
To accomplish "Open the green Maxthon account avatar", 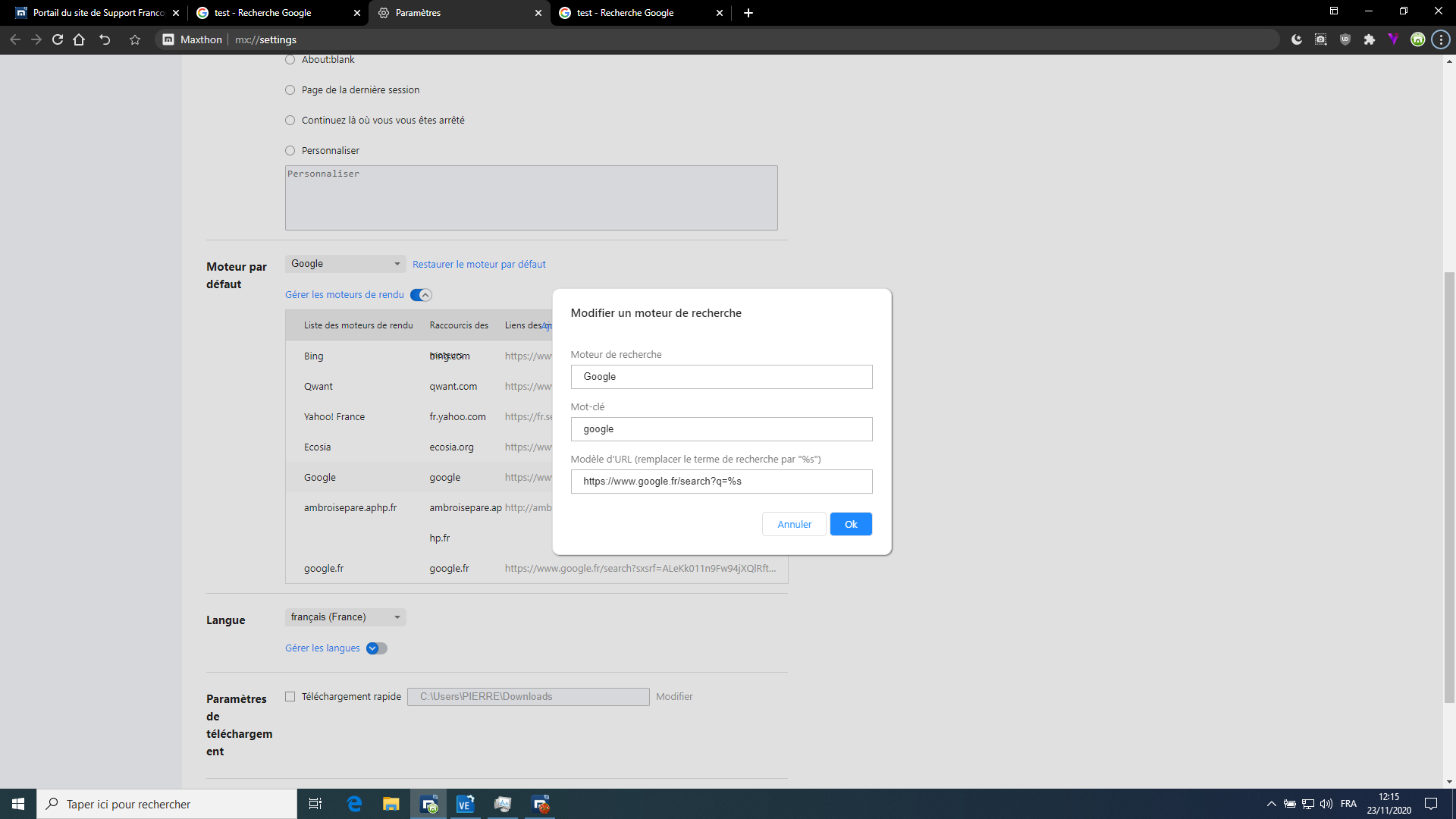I will (1417, 39).
